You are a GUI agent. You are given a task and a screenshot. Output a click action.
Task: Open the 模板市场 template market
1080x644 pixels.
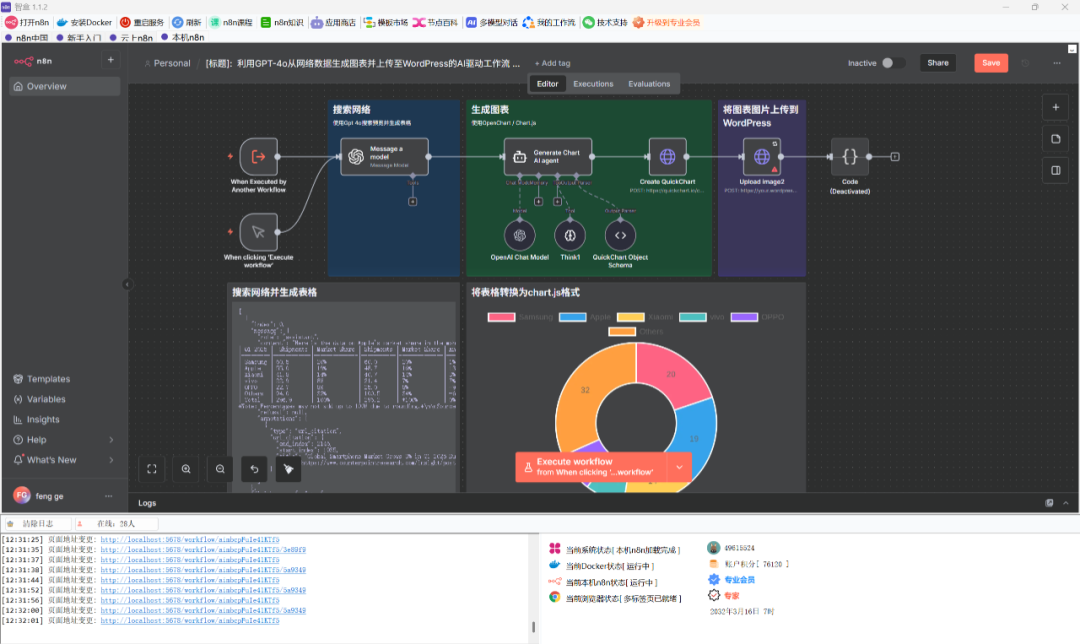point(385,23)
